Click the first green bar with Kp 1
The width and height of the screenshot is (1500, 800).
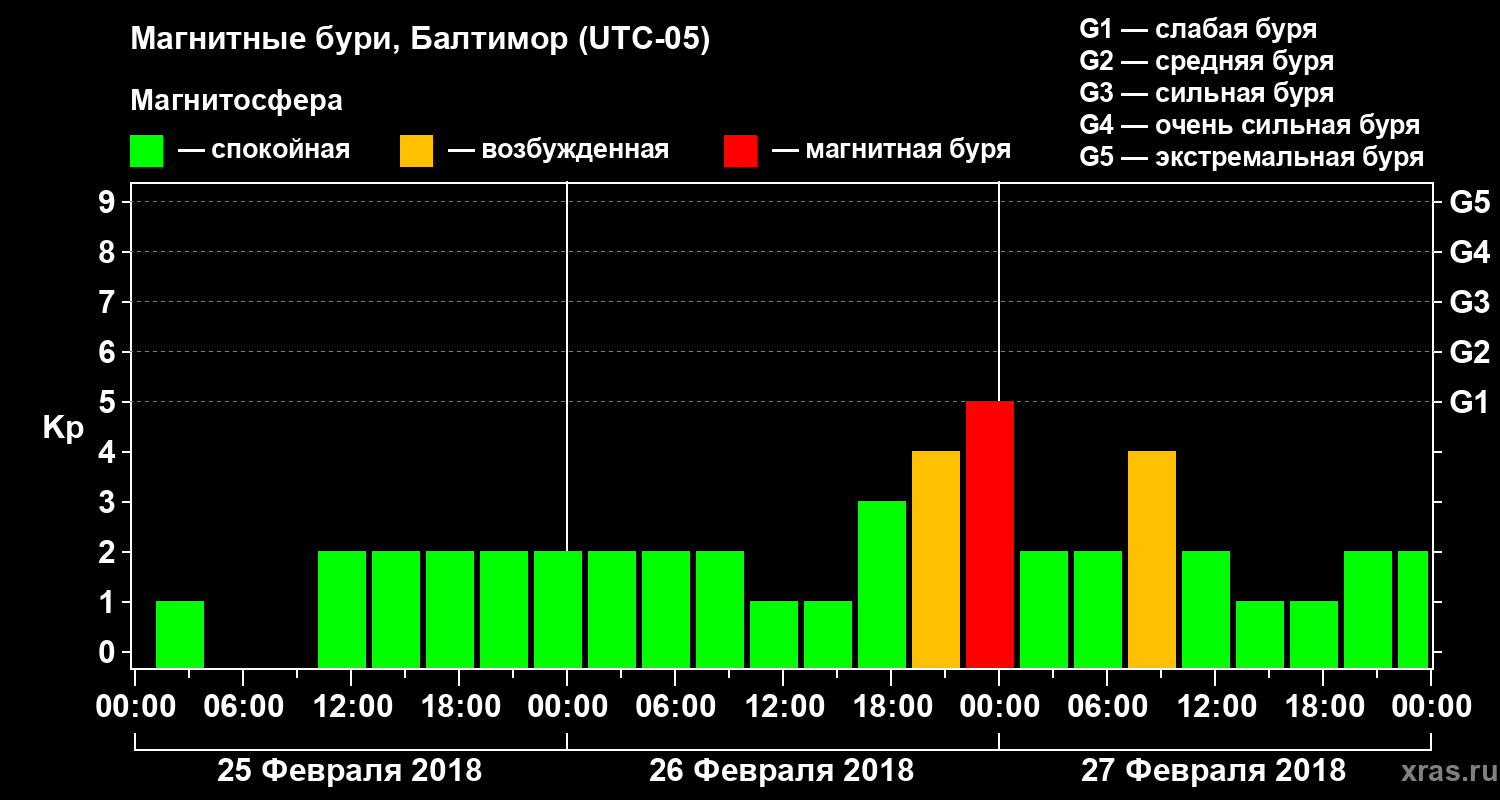[x=180, y=634]
